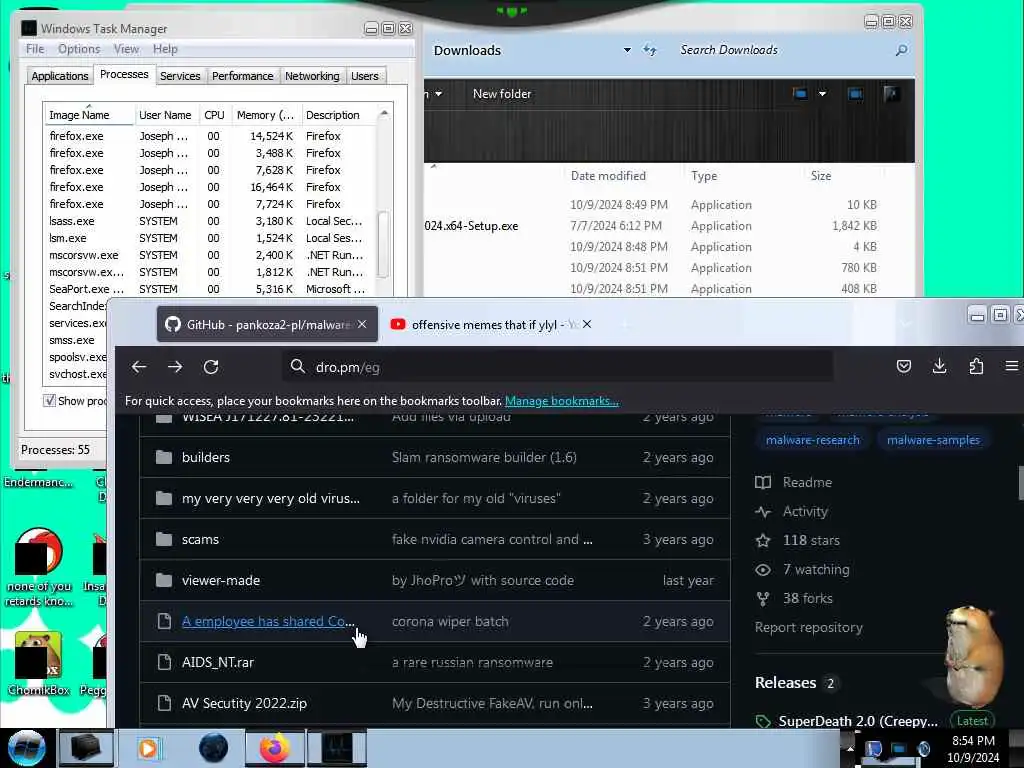
Task: Toggle Show processes from all users checkbox
Action: click(x=50, y=400)
